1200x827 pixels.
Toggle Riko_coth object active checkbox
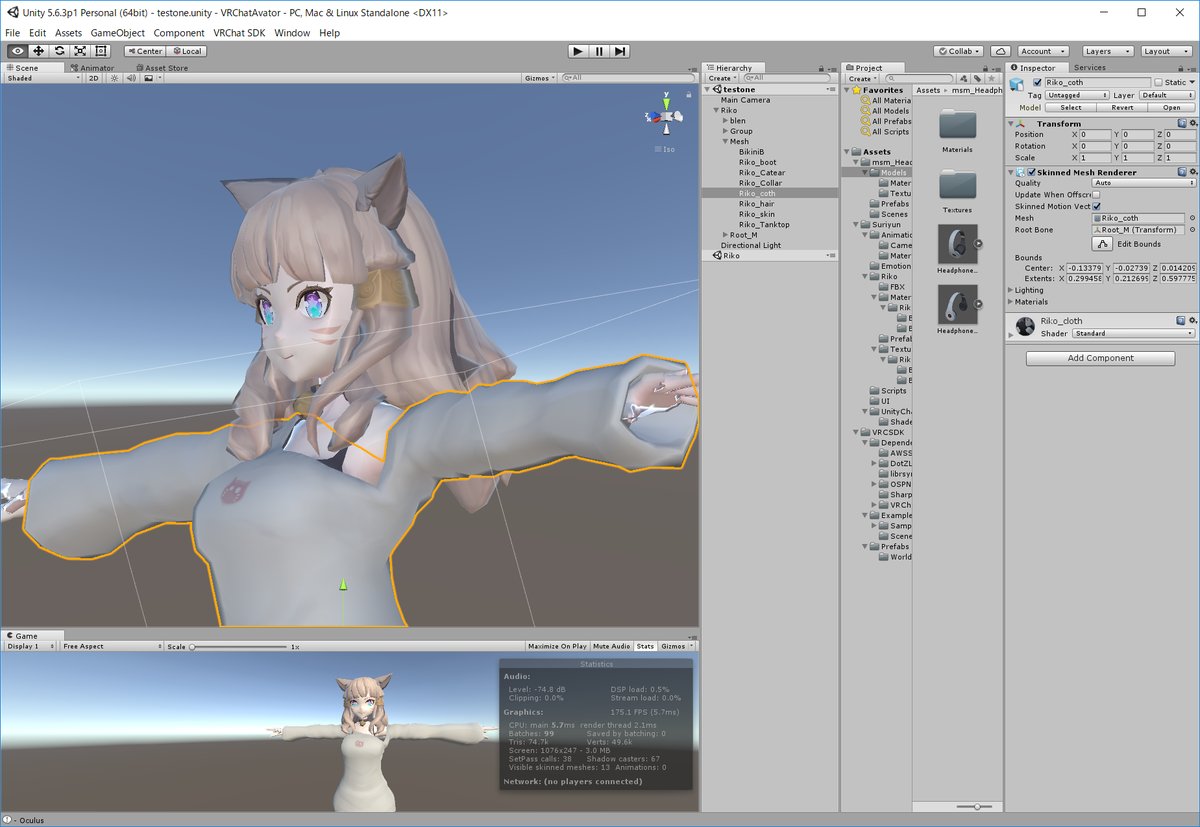pos(1038,82)
